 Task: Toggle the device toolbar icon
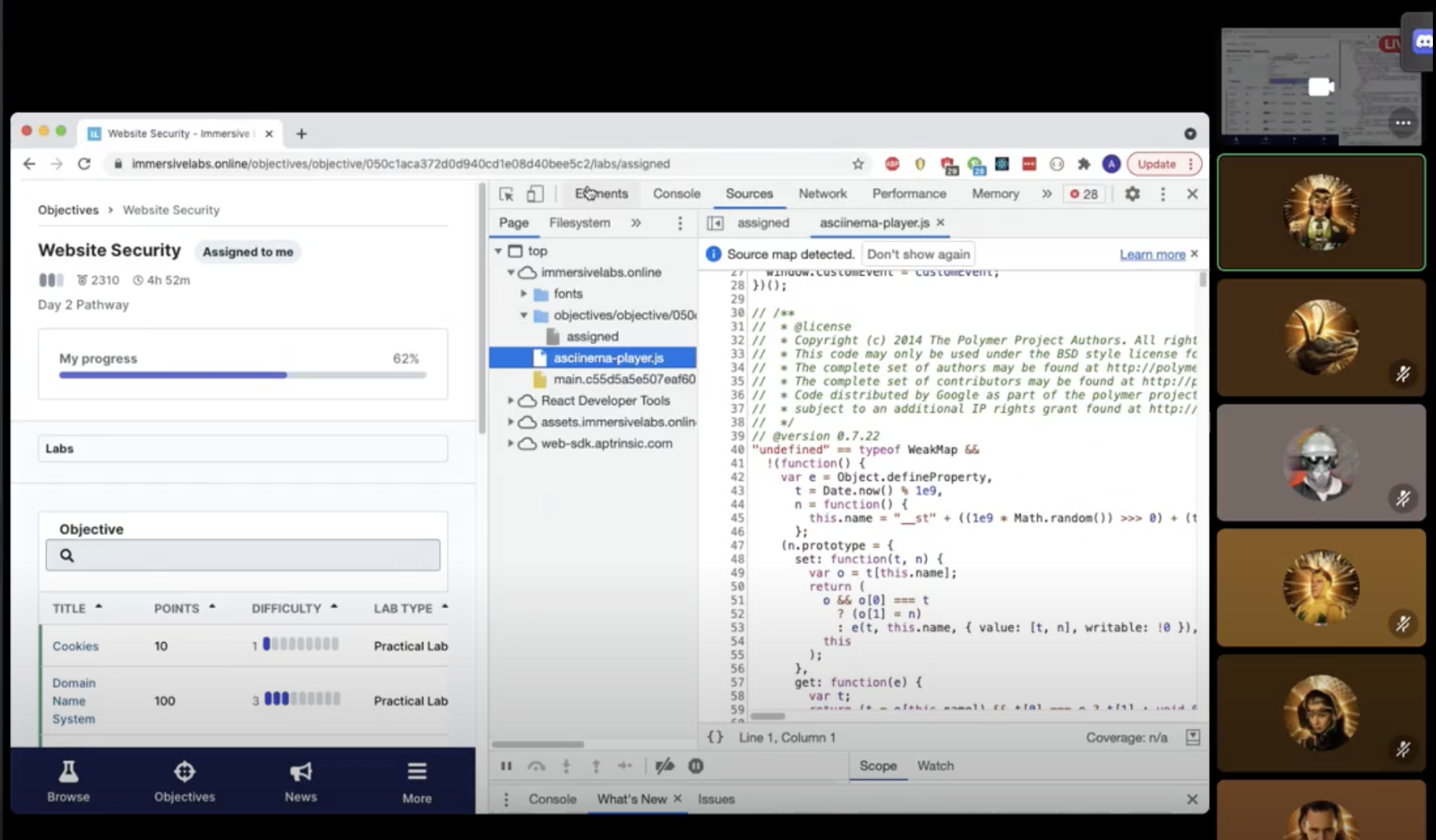coord(535,194)
